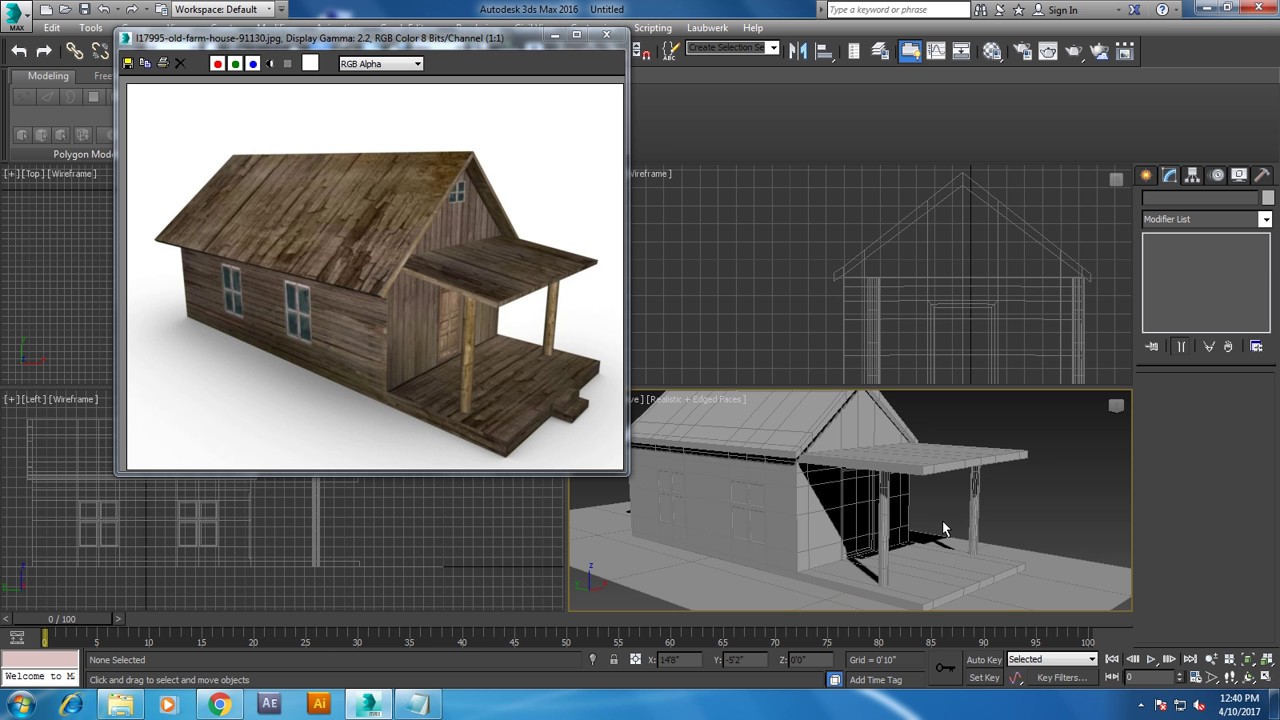
Task: Expand the RGB Alpha channel dropdown
Action: click(380, 64)
